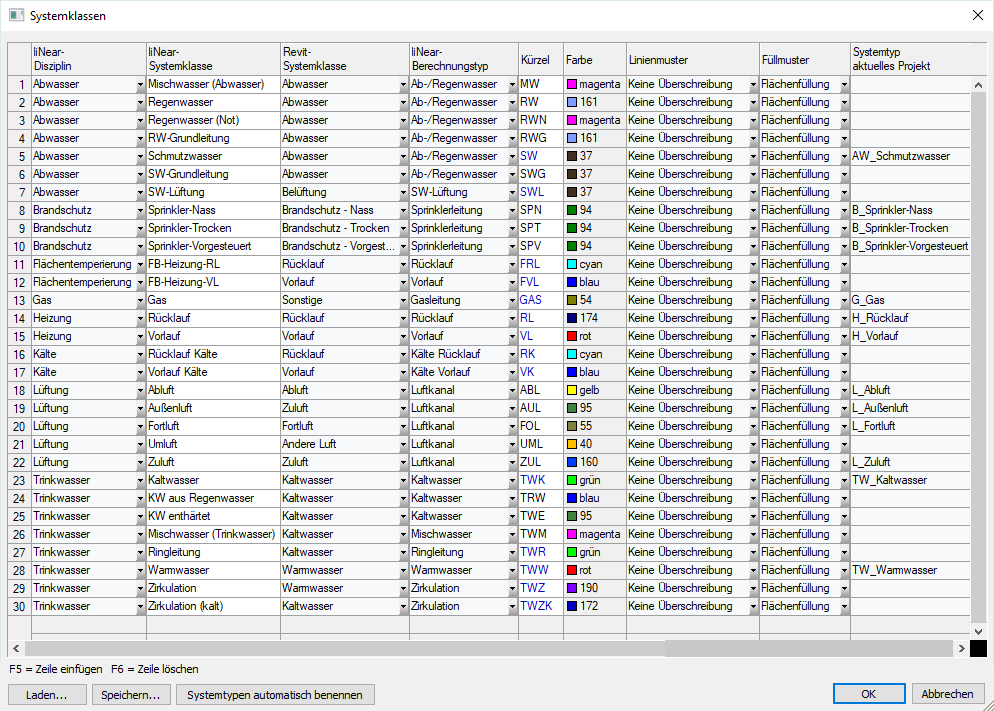Open Disziplin dropdown for row 11 FB-Heizung-RL
Viewport: 994px width, 711px height.
tap(140, 264)
